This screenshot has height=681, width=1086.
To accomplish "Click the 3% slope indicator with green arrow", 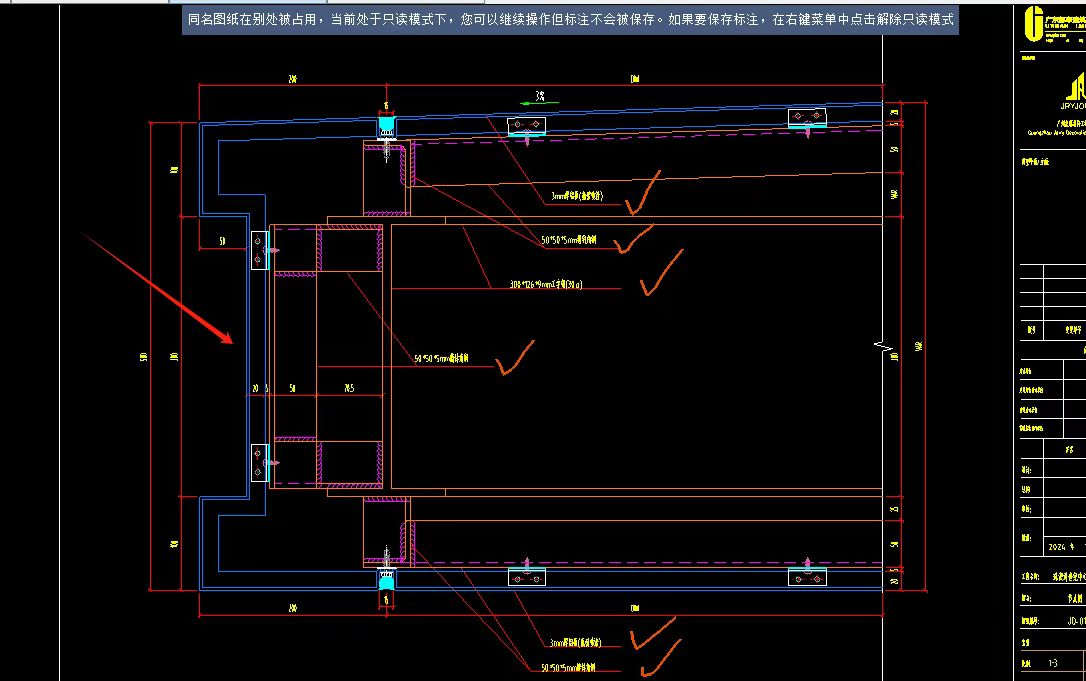I will (540, 98).
